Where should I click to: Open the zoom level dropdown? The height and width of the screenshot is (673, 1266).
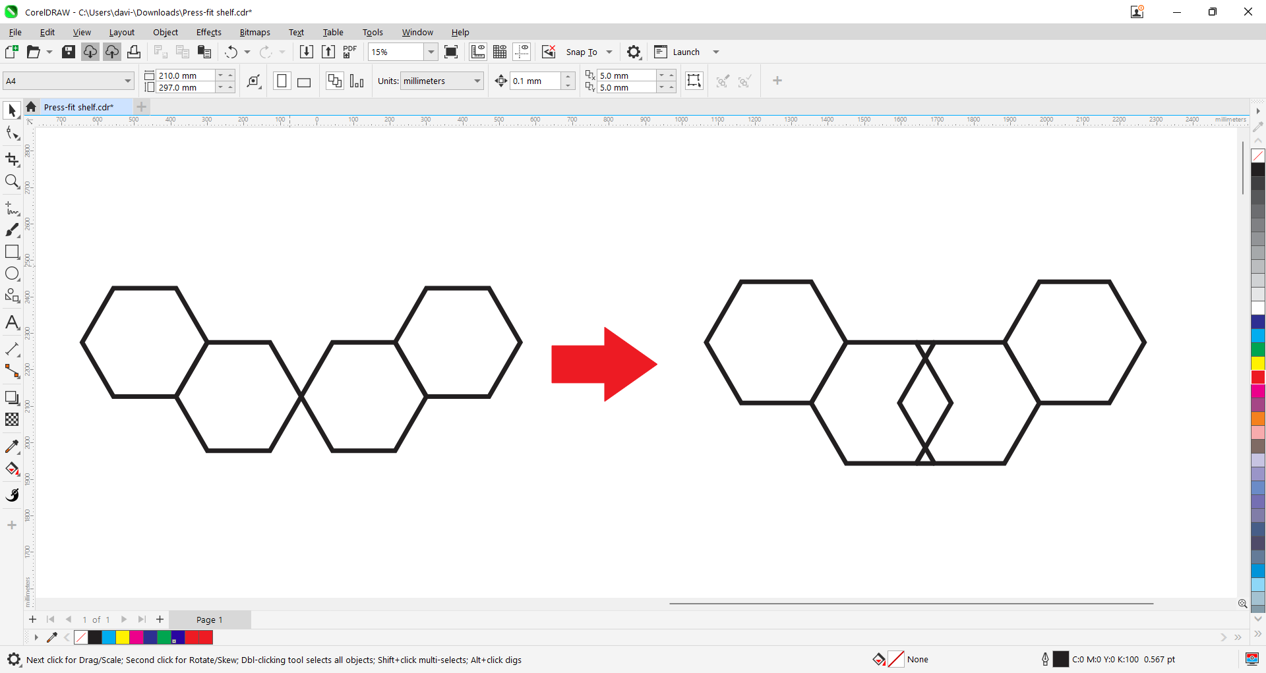431,52
